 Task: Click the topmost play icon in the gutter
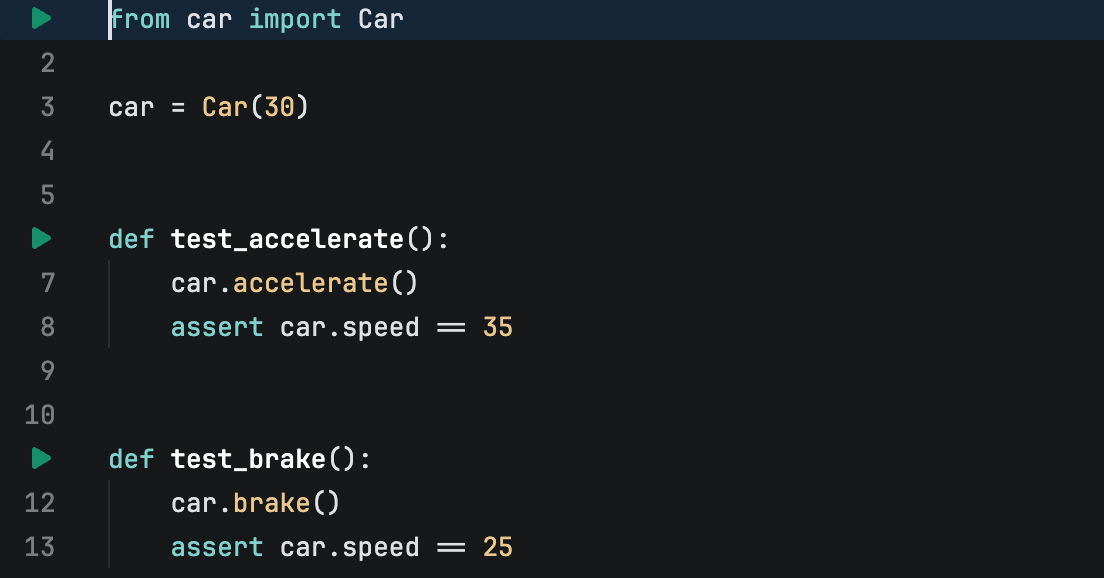tap(40, 17)
